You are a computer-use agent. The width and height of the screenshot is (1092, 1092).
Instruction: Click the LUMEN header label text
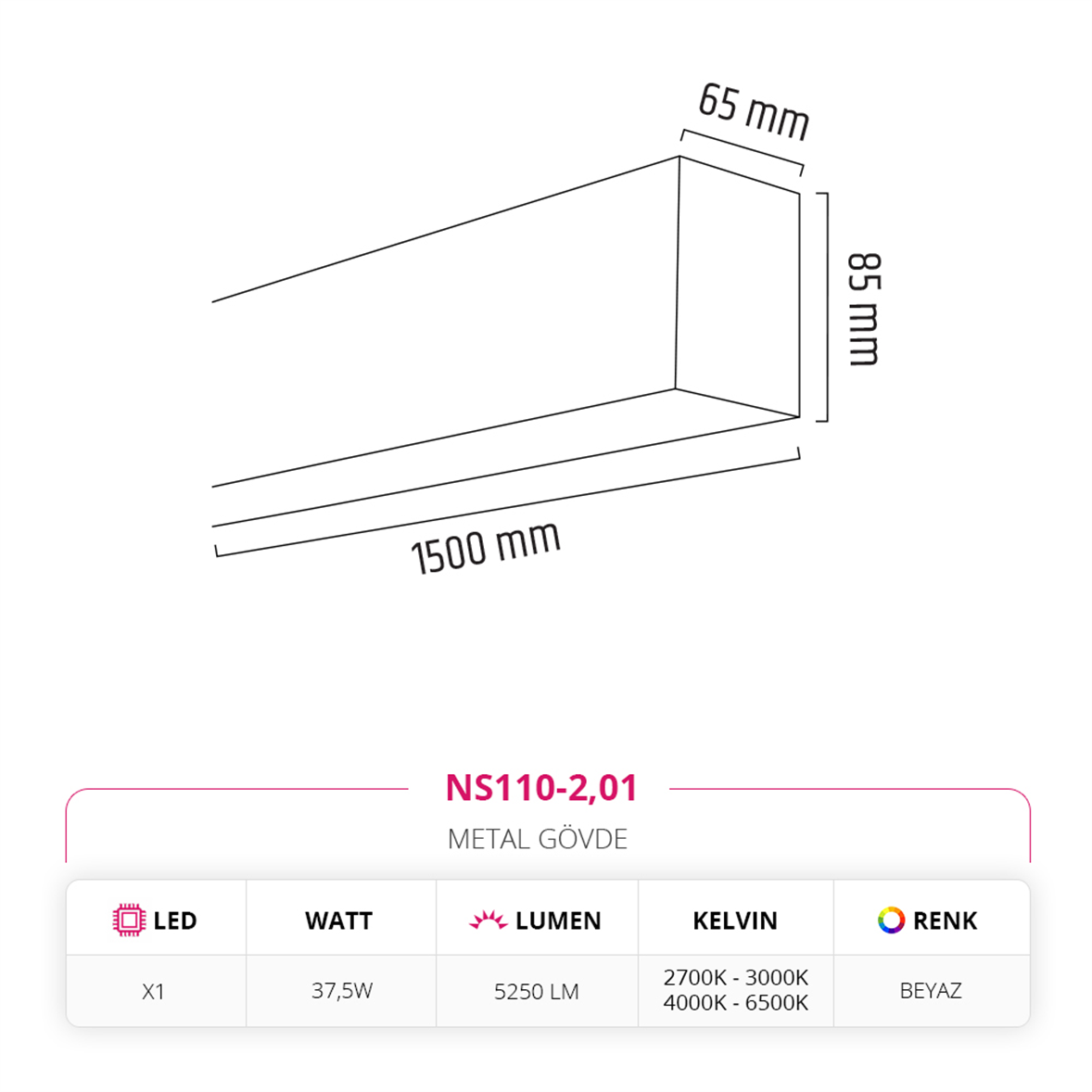point(558,921)
